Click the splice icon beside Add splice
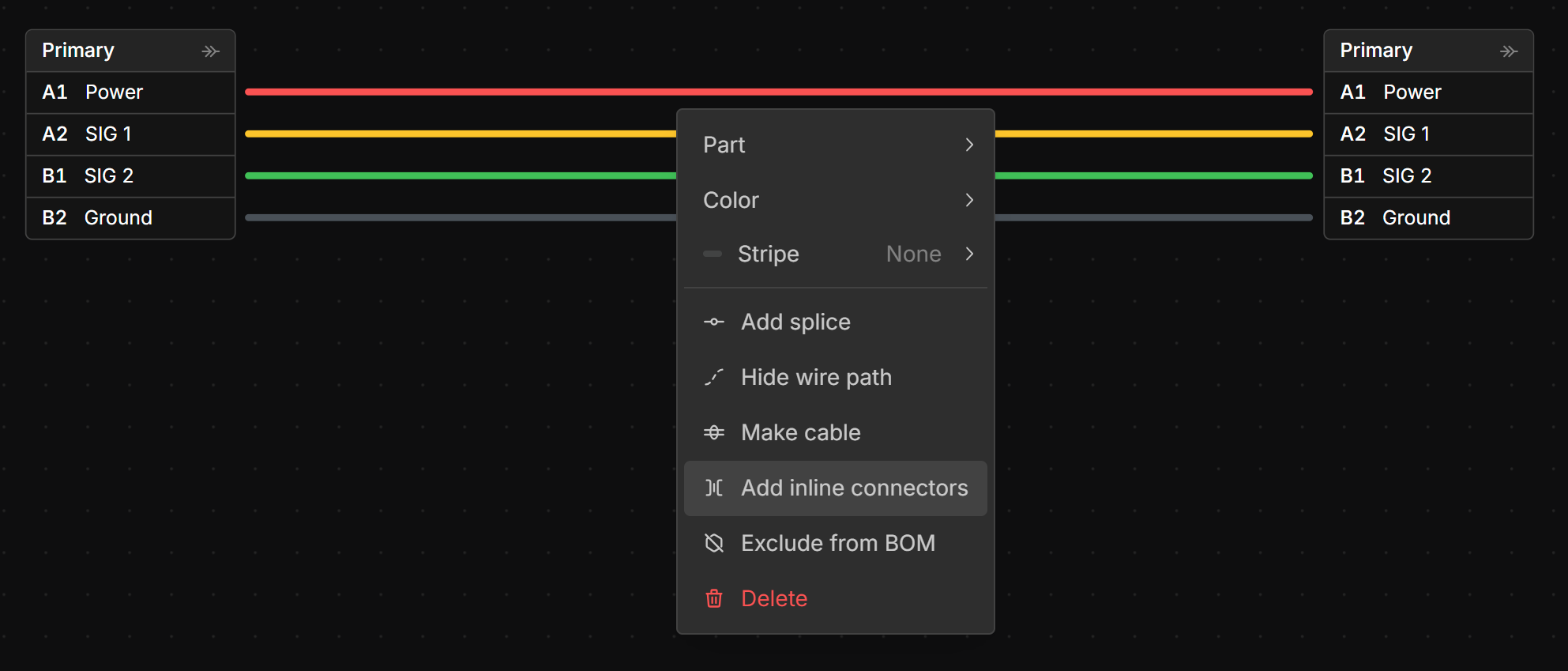Image resolution: width=1568 pixels, height=671 pixels. [x=714, y=322]
